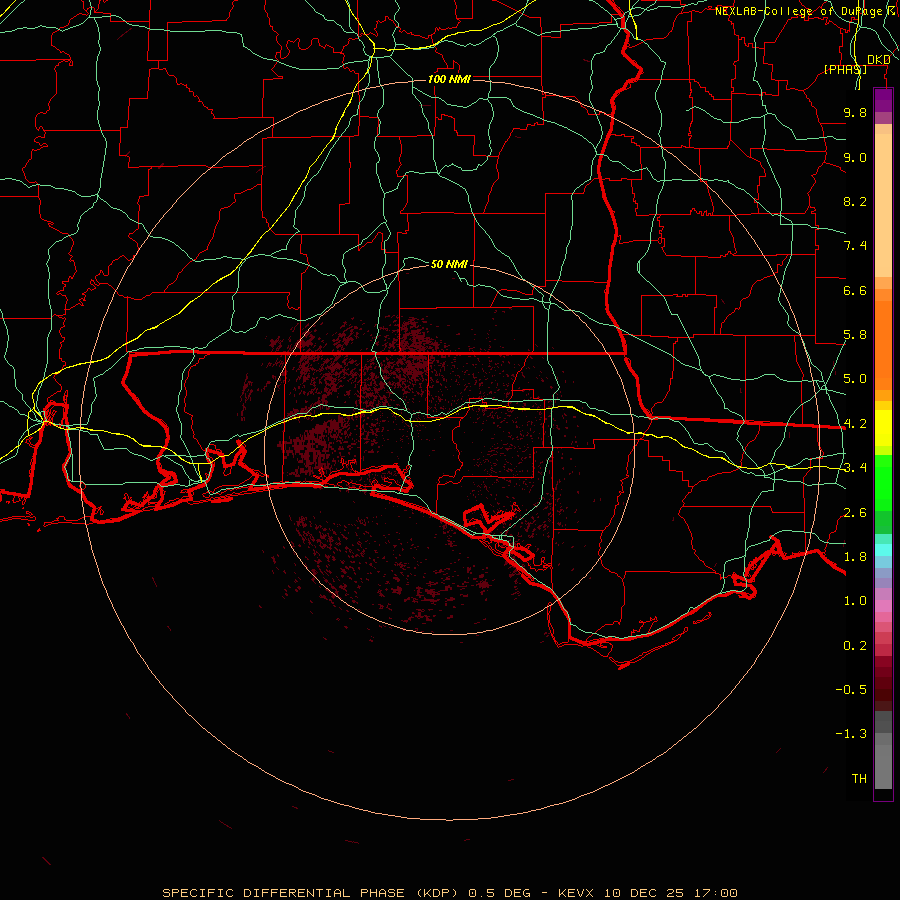Select the 0.2 legend value

[x=855, y=646]
